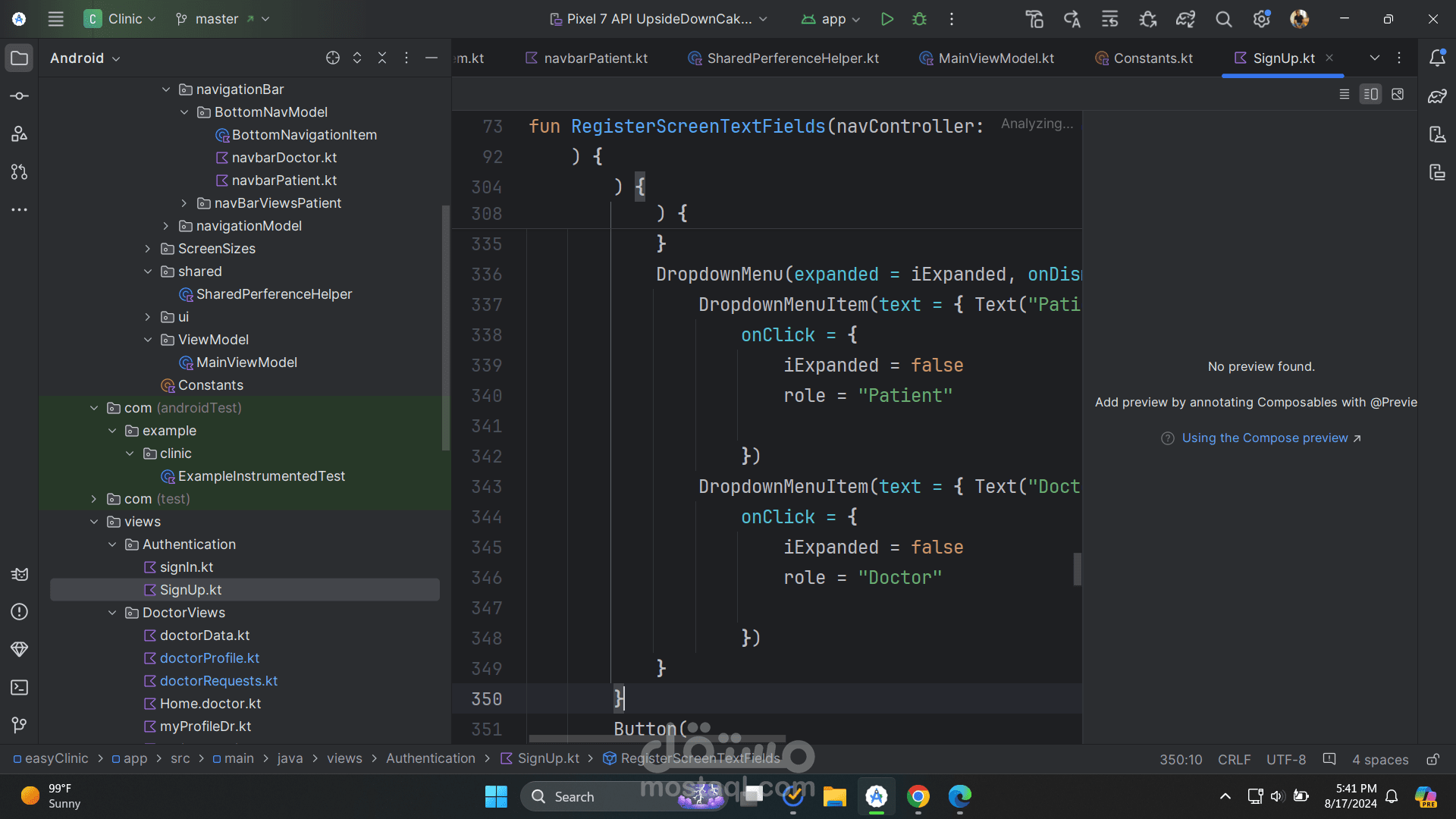This screenshot has height=819, width=1456.
Task: Select opened file target icon in Project panel
Action: [x=332, y=58]
